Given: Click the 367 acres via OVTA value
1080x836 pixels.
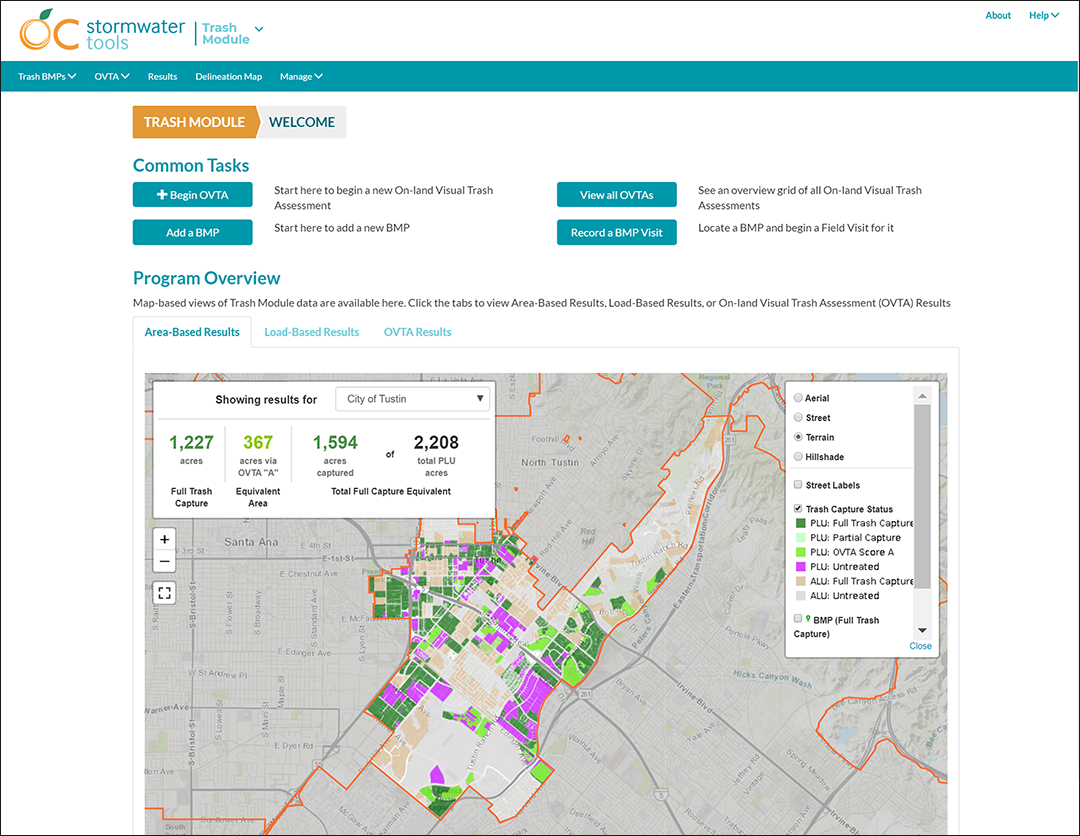Looking at the screenshot, I should pyautogui.click(x=258, y=442).
